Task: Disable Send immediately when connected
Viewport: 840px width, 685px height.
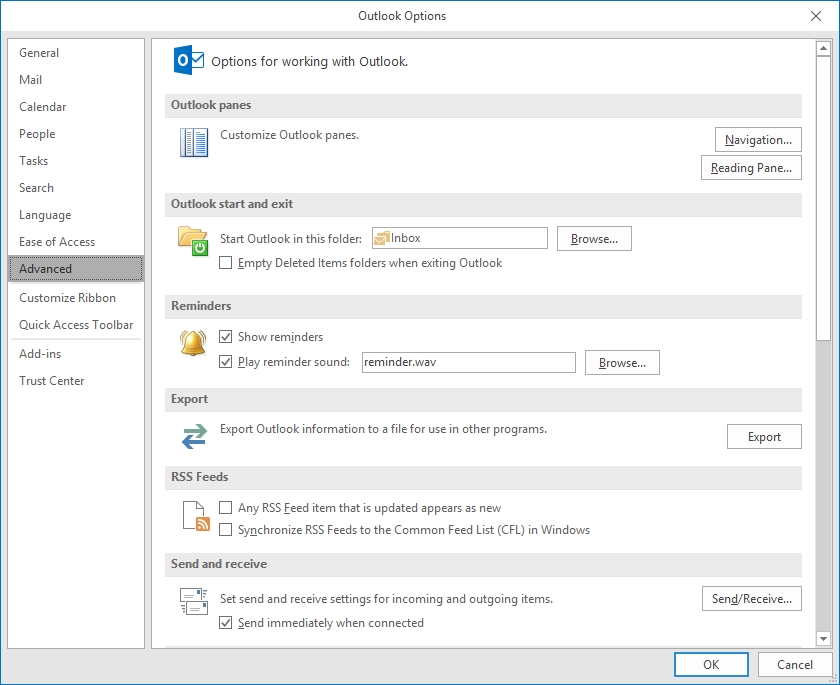Action: click(226, 623)
